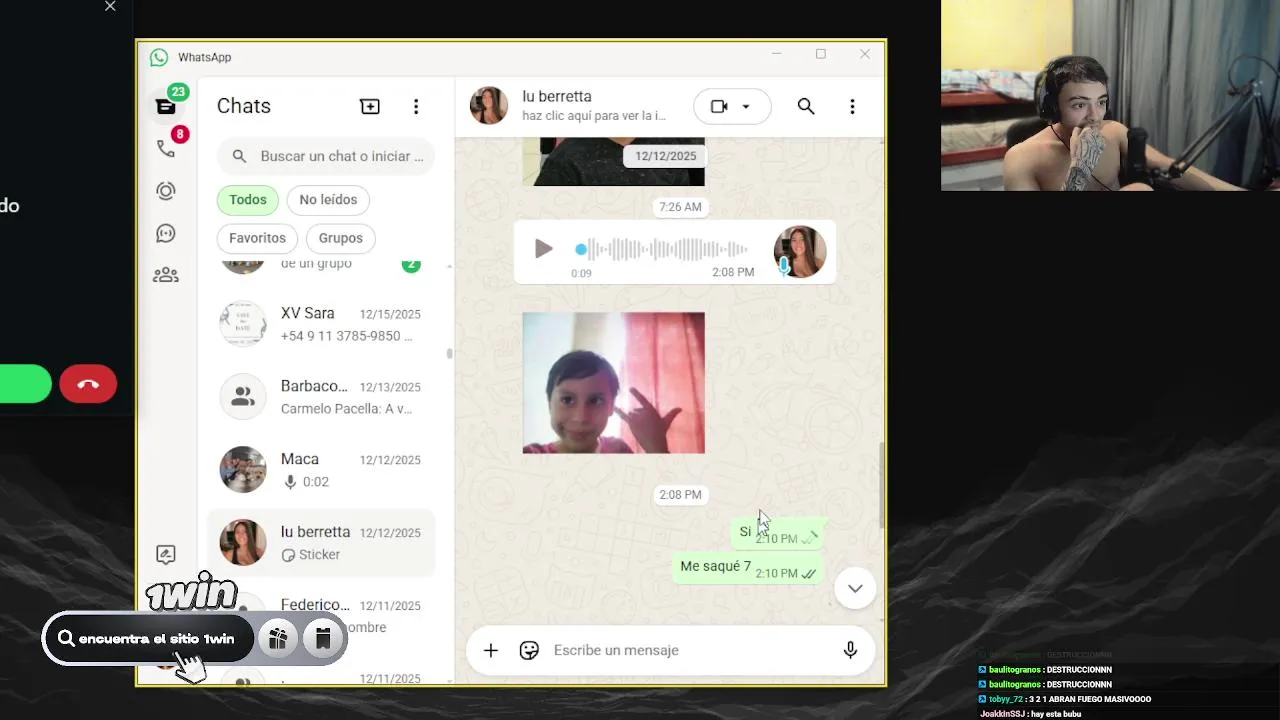The height and width of the screenshot is (720, 1280).
Task: Open the Maca chat
Action: point(321,470)
